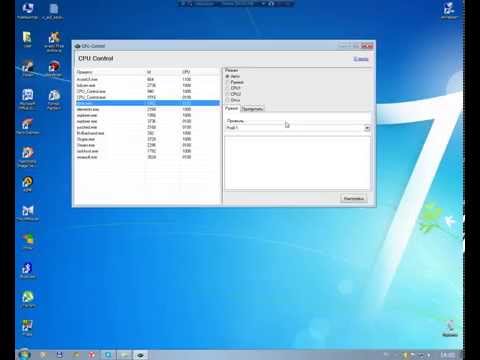The image size is (480, 360).
Task: Switch to the first tab below the mode options
Action: pos(231,108)
